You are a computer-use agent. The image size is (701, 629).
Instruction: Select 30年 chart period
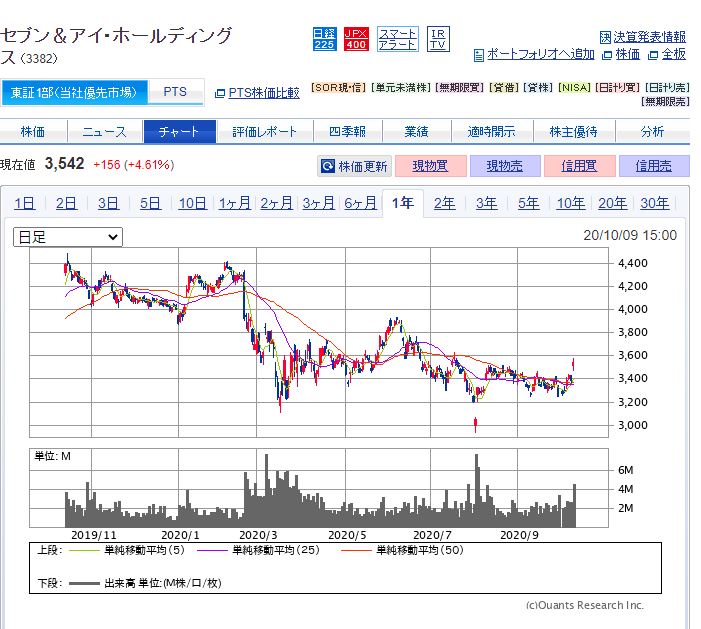coord(655,203)
